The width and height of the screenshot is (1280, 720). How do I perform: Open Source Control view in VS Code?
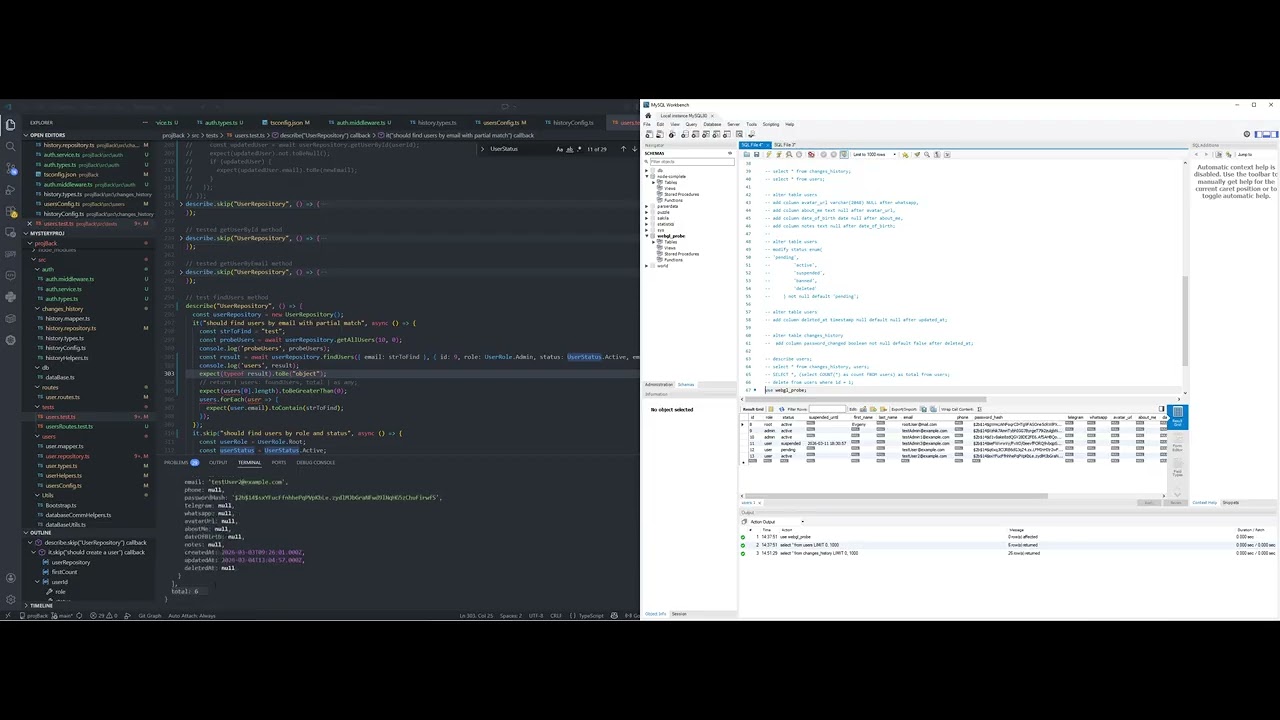coord(10,168)
